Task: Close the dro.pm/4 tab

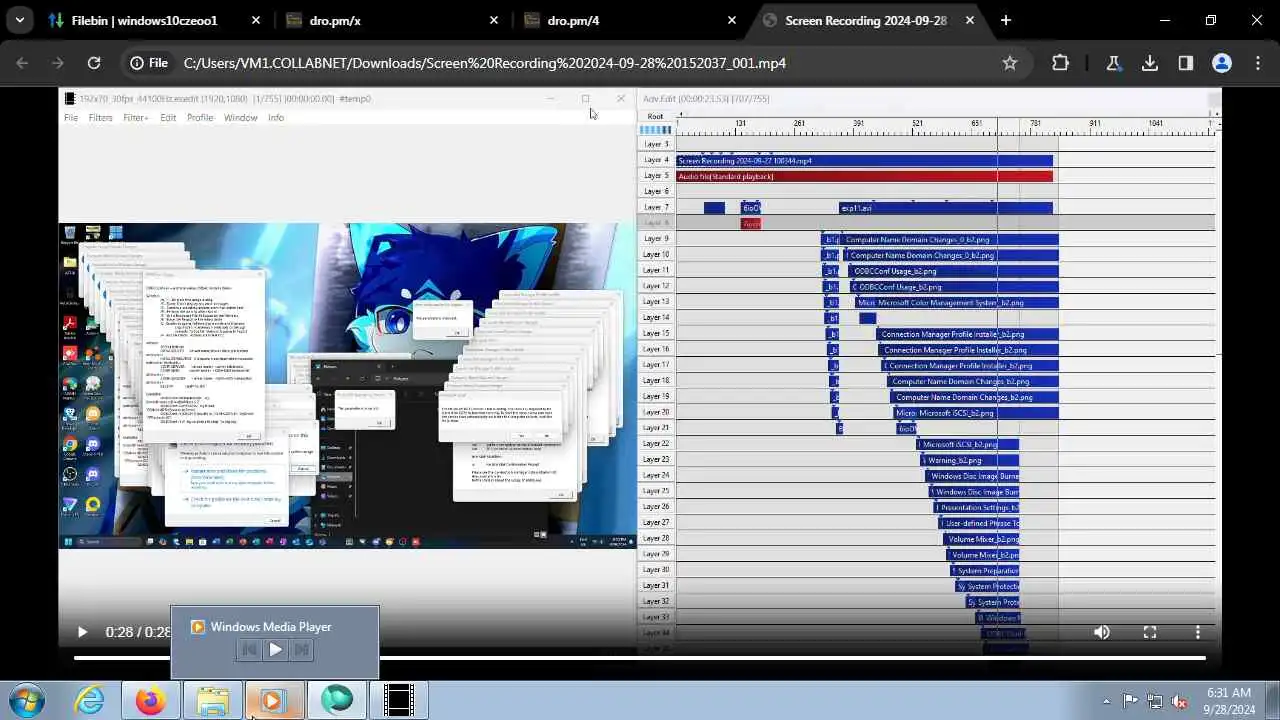Action: pos(732,20)
